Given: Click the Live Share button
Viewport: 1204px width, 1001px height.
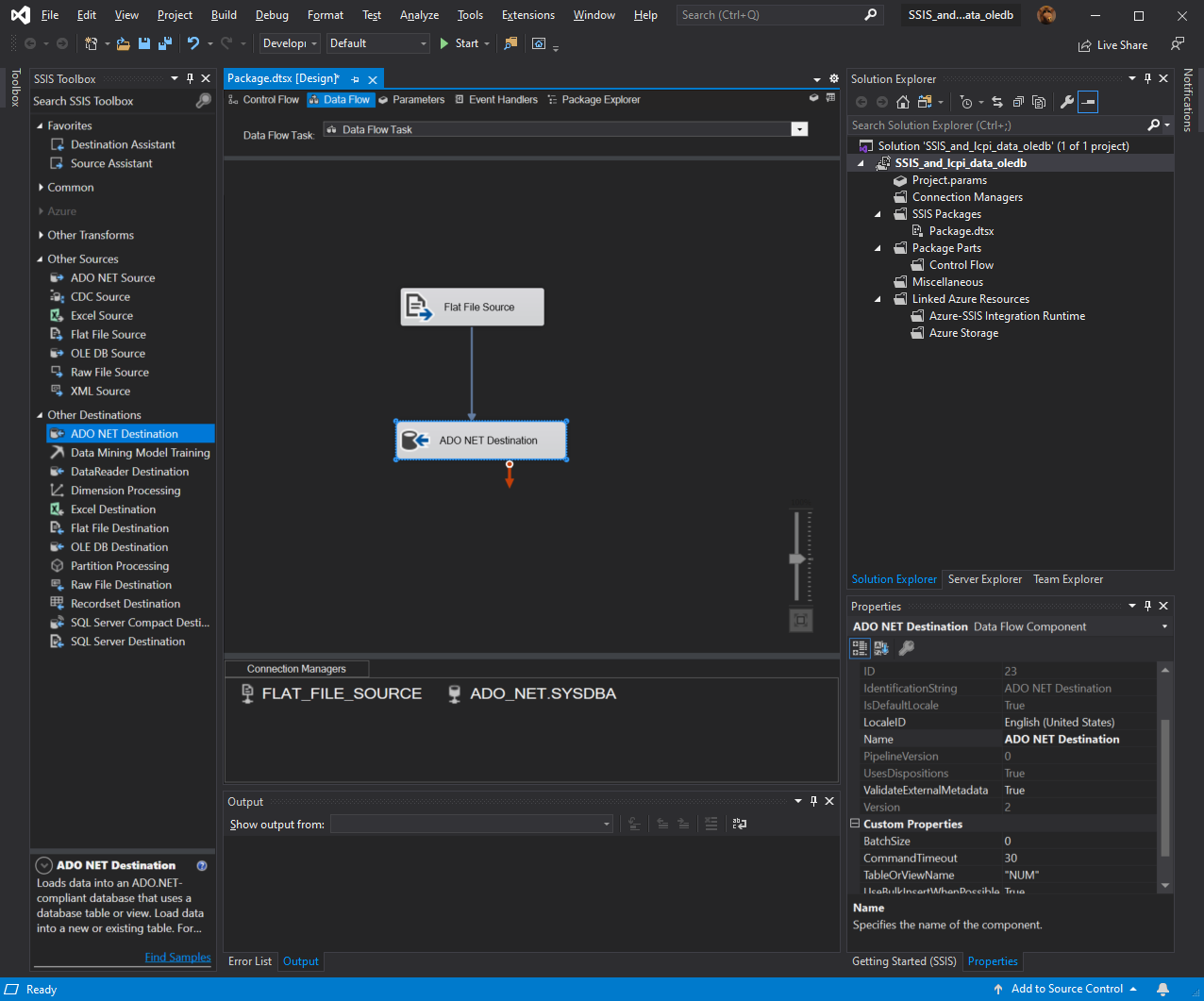Looking at the screenshot, I should pyautogui.click(x=1113, y=45).
